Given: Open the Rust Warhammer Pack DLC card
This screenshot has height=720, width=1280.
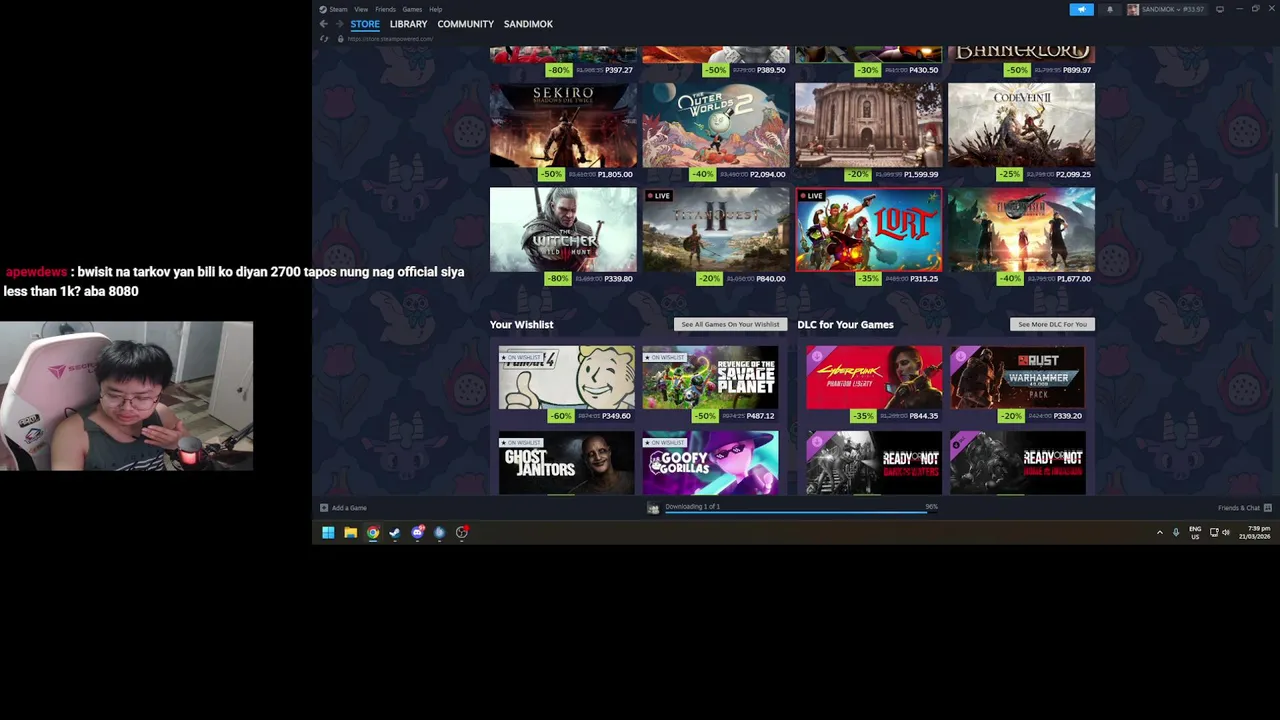Looking at the screenshot, I should click(1017, 378).
